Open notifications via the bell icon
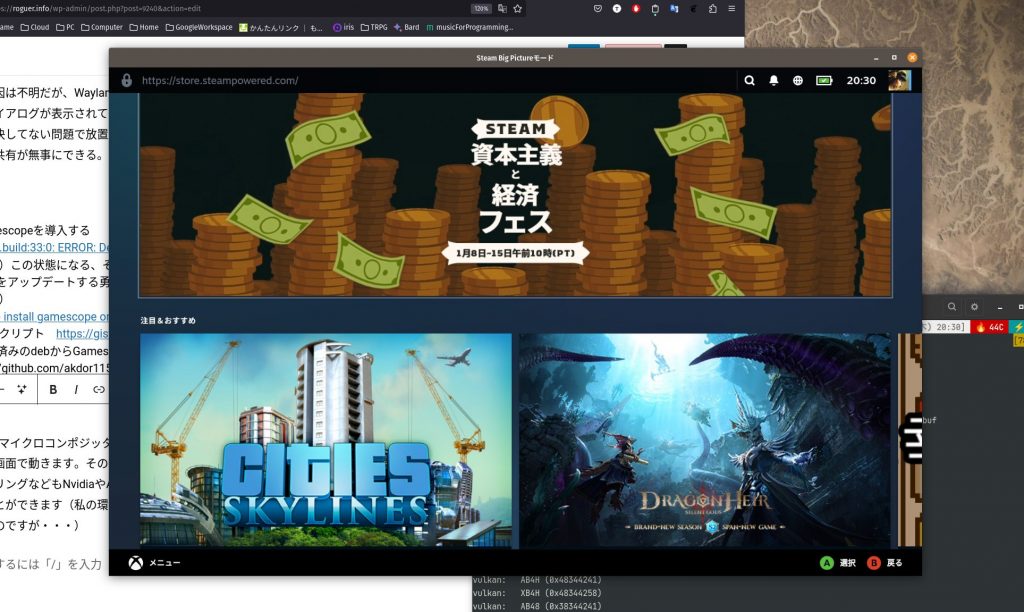Viewport: 1024px width, 612px height. coord(774,80)
